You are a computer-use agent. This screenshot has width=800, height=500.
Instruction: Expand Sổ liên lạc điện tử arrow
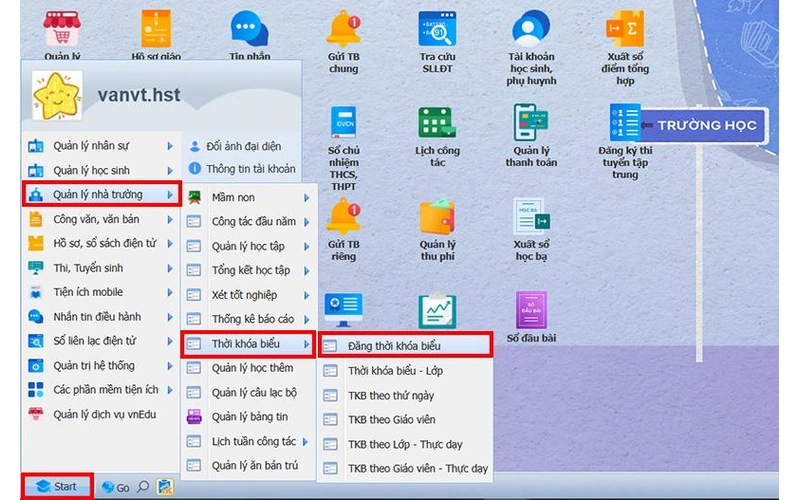[170, 341]
